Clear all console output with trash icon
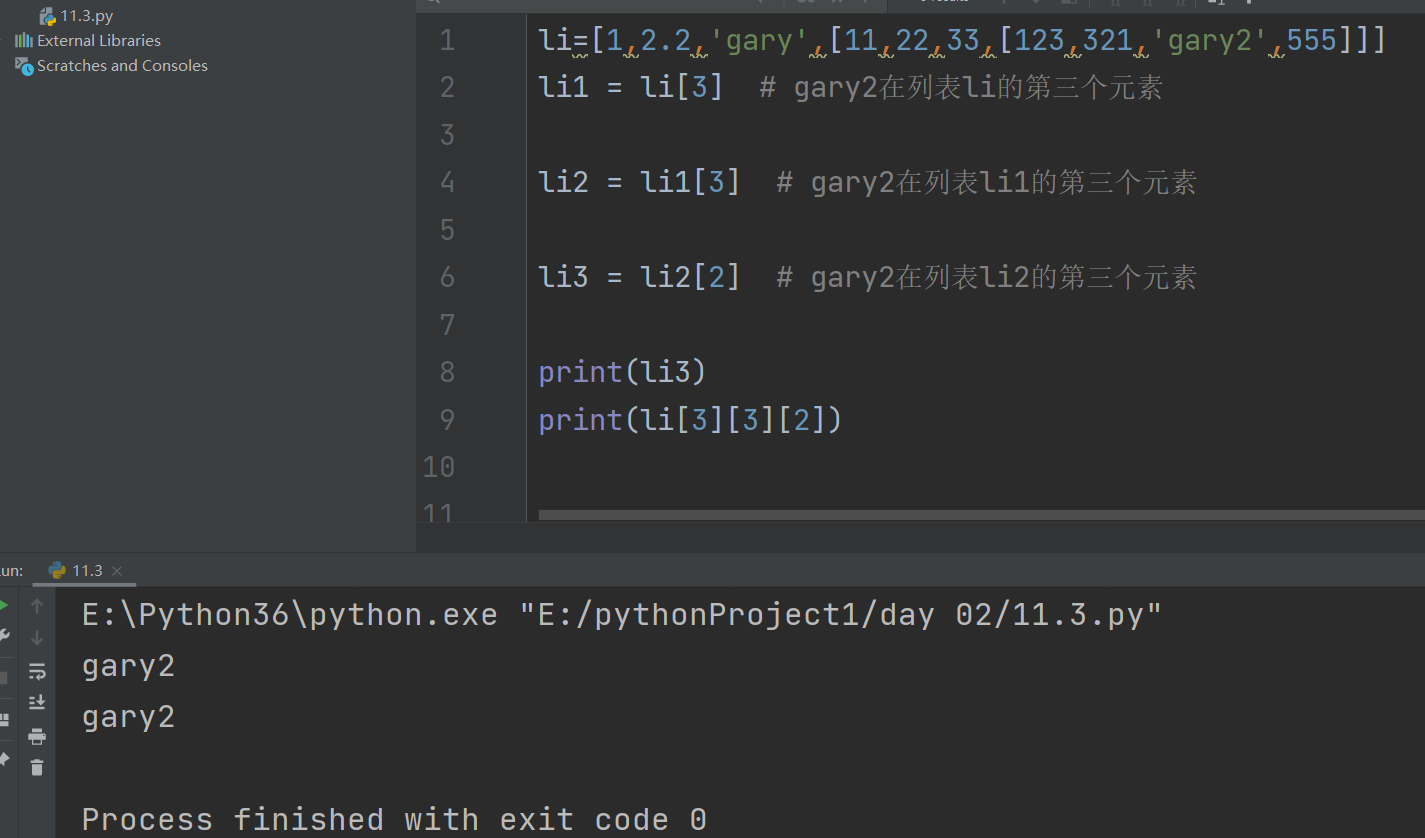Viewport: 1425px width, 838px height. [x=37, y=768]
